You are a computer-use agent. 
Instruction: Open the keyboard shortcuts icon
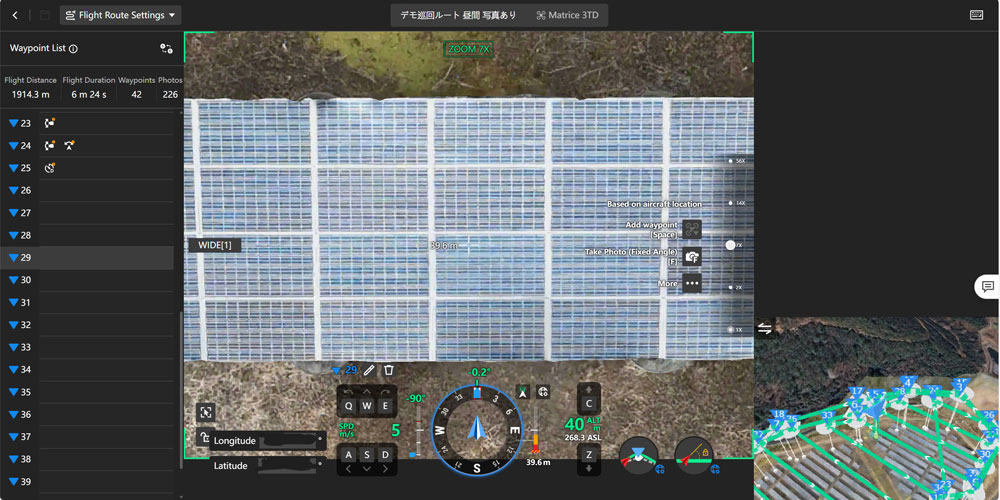point(976,15)
